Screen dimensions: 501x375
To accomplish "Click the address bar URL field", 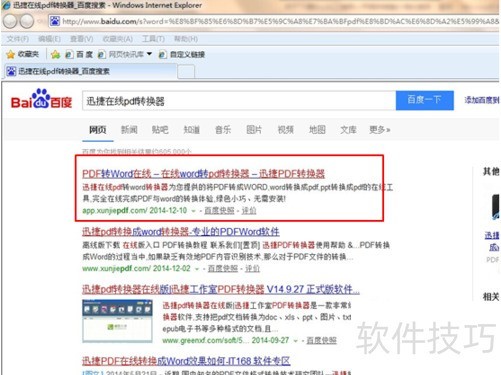I will tap(280, 21).
